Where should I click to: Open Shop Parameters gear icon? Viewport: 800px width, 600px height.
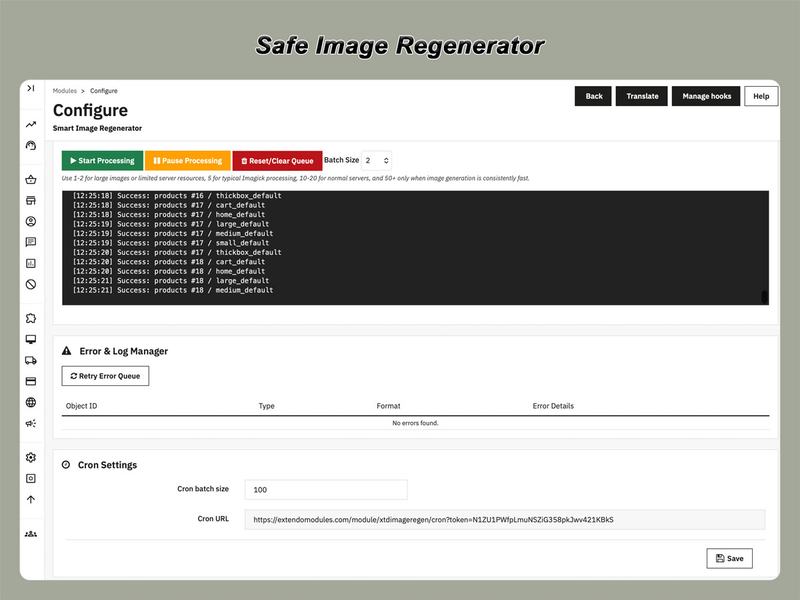pos(31,457)
